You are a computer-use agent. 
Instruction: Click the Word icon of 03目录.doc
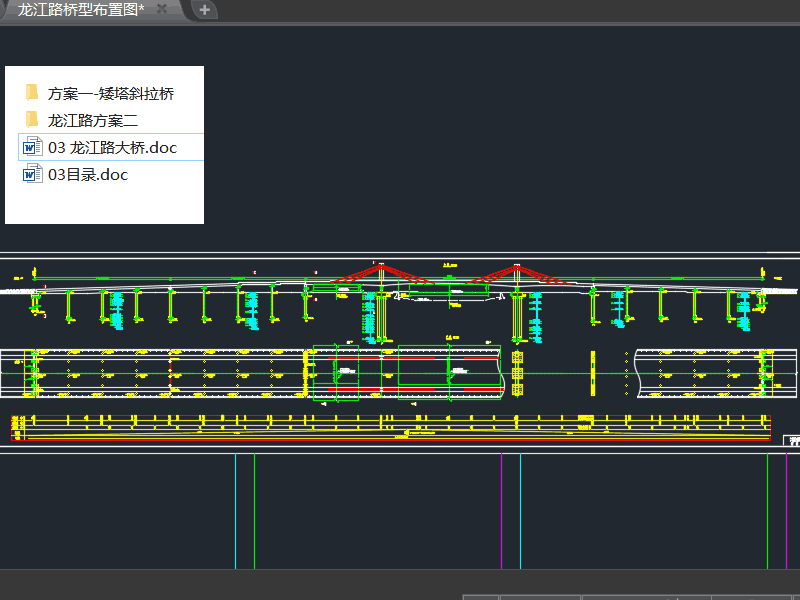[x=32, y=175]
